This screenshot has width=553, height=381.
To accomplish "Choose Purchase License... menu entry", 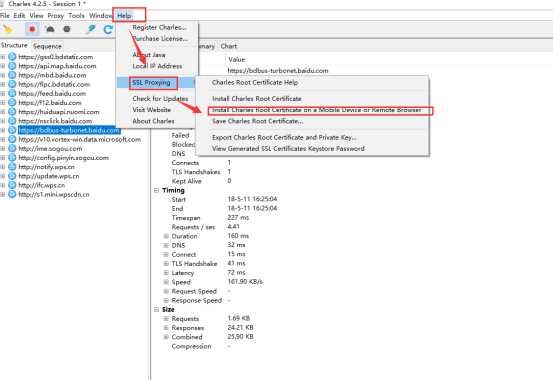I will pos(160,38).
